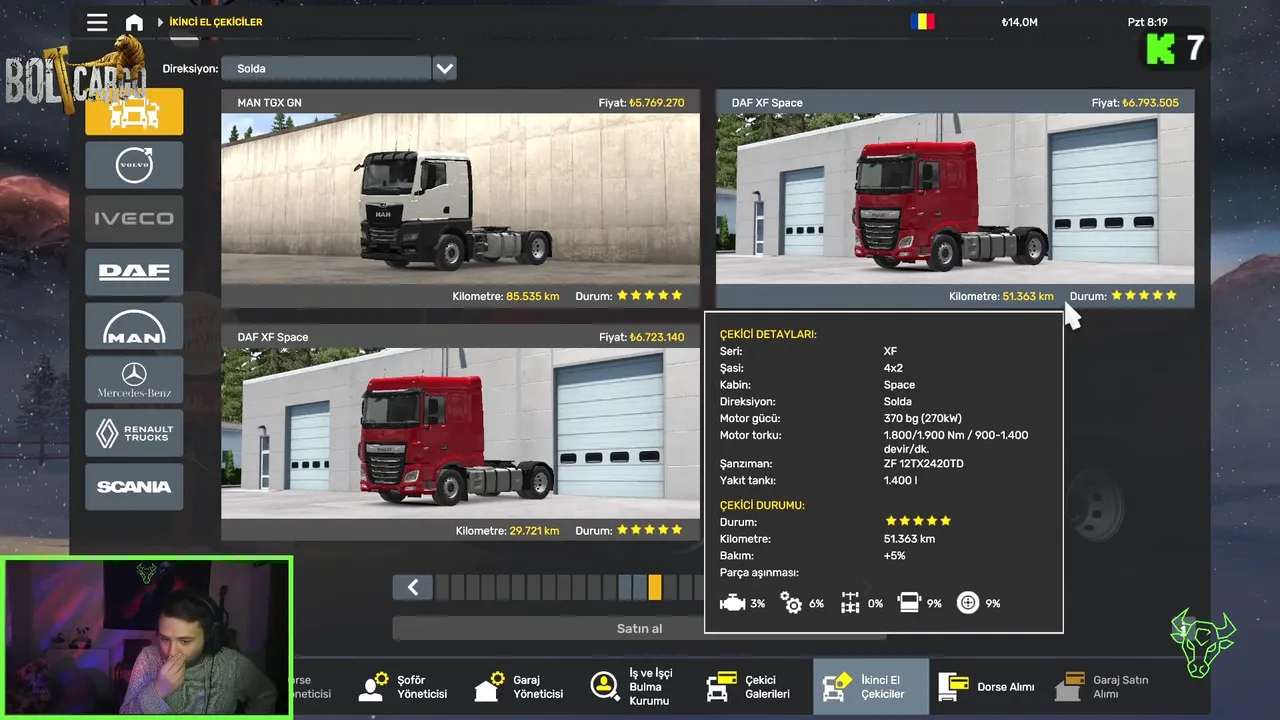This screenshot has width=1280, height=720.
Task: Select the DAF XF Space 29.721 km thumbnail
Action: tap(460, 433)
